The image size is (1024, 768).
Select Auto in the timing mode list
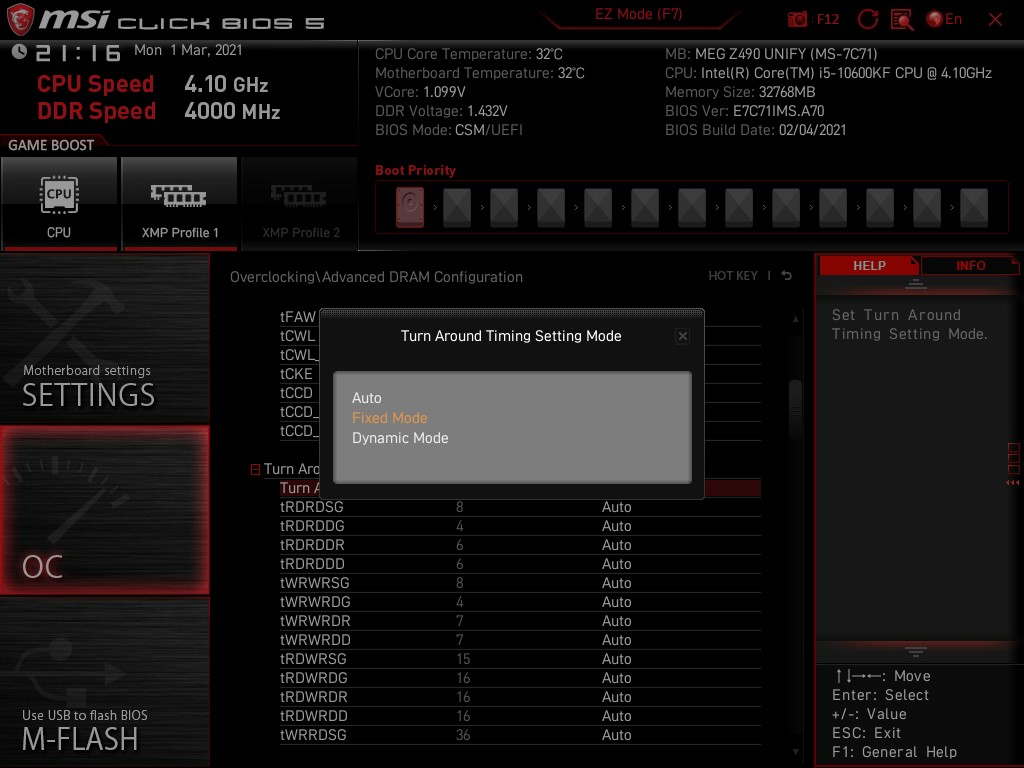(x=366, y=398)
